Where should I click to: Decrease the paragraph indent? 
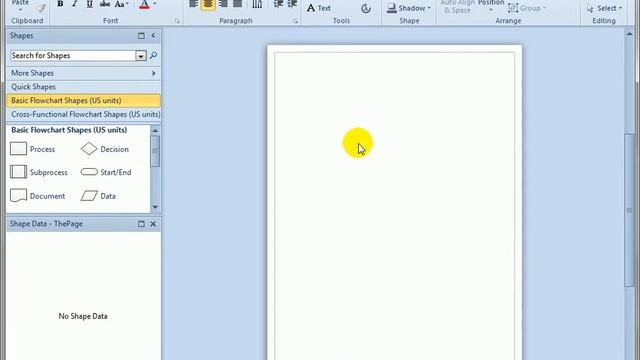tap(278, 4)
